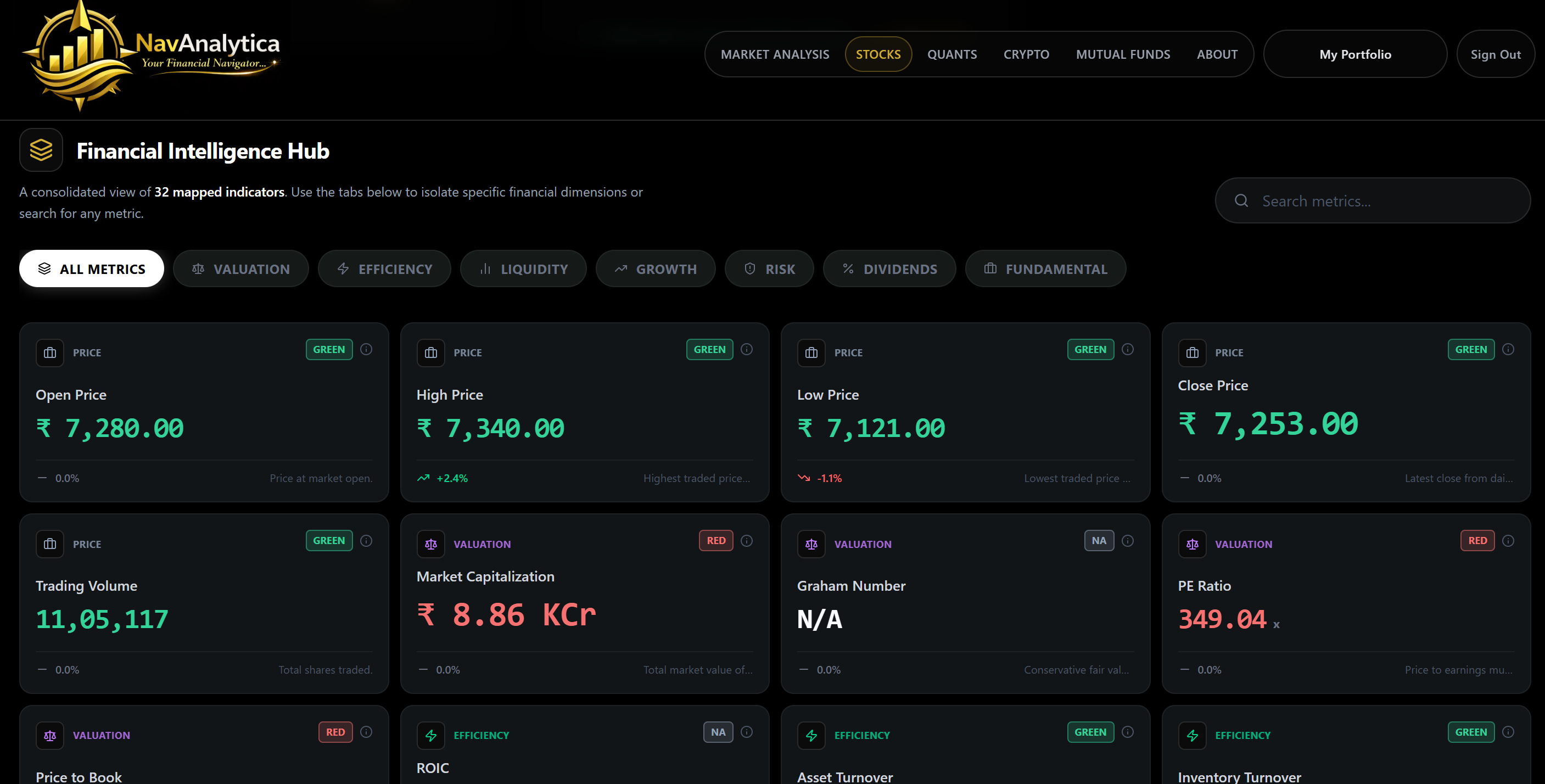The width and height of the screenshot is (1545, 784).
Task: Open info icon on Market Capitalization card
Action: click(x=747, y=540)
